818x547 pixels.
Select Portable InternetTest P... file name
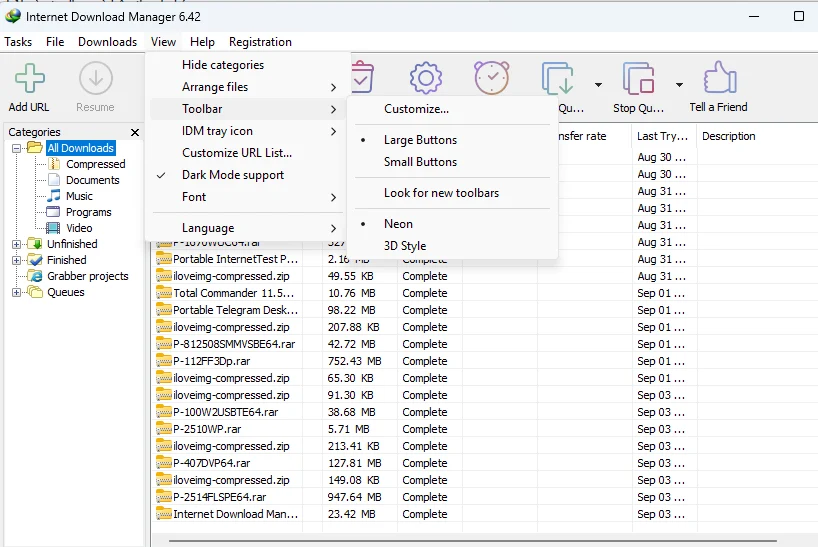point(235,259)
